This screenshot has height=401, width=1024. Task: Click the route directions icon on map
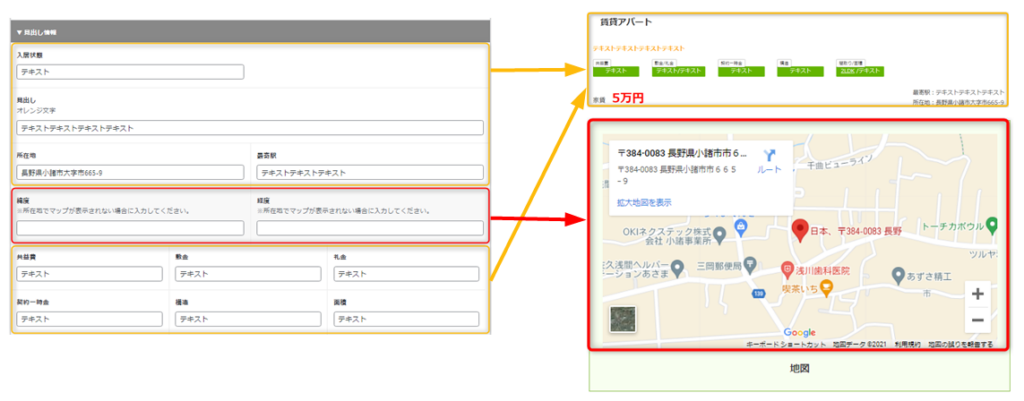(x=769, y=156)
